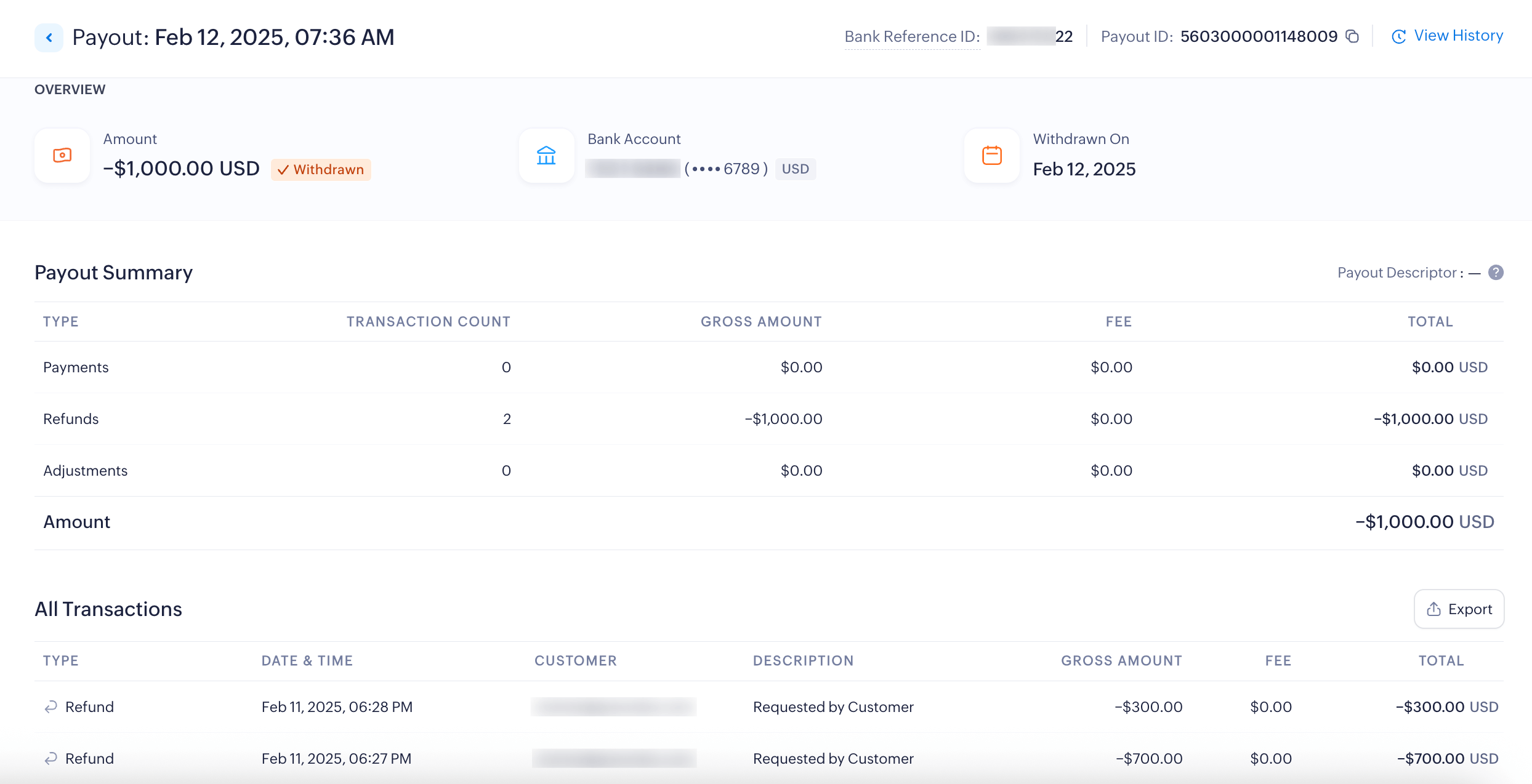Open the Payout Descriptor help icon
Viewport: 1532px width, 784px height.
tap(1496, 273)
